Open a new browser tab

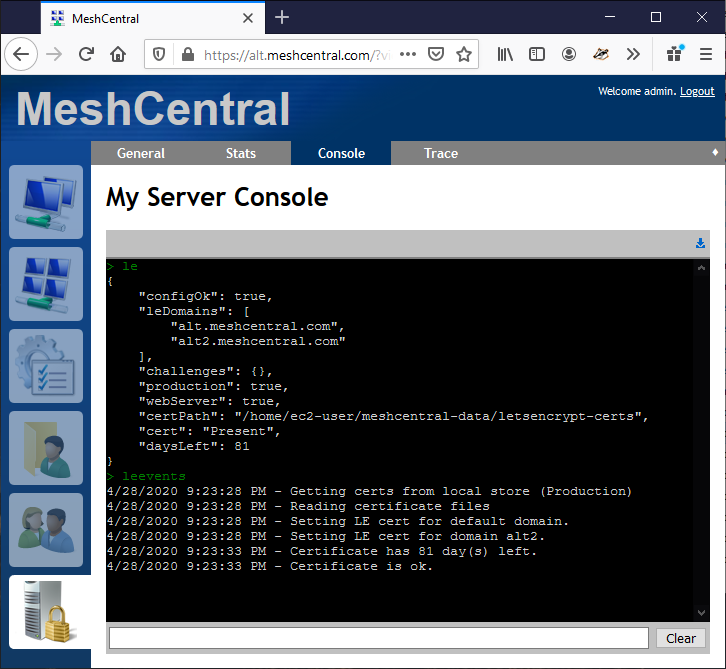282,18
